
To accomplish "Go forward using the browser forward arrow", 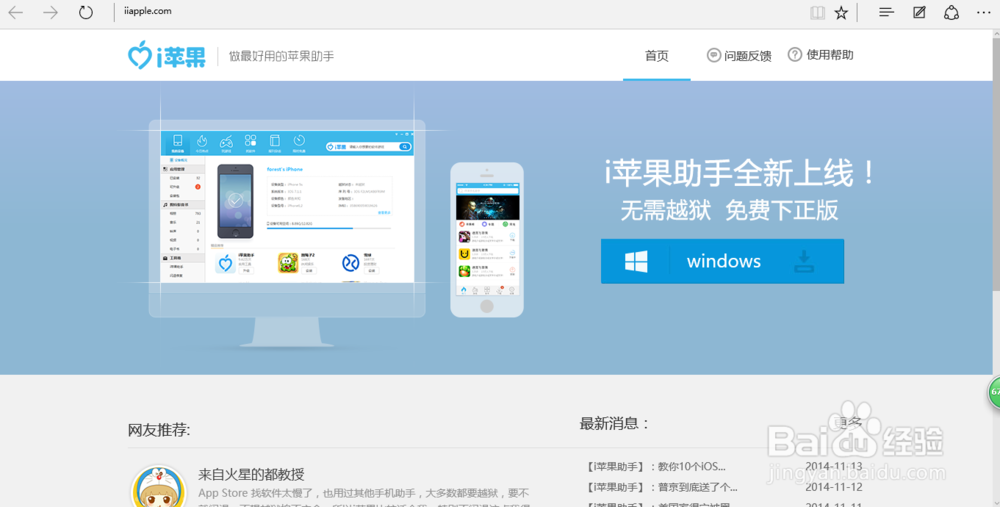I will point(50,12).
